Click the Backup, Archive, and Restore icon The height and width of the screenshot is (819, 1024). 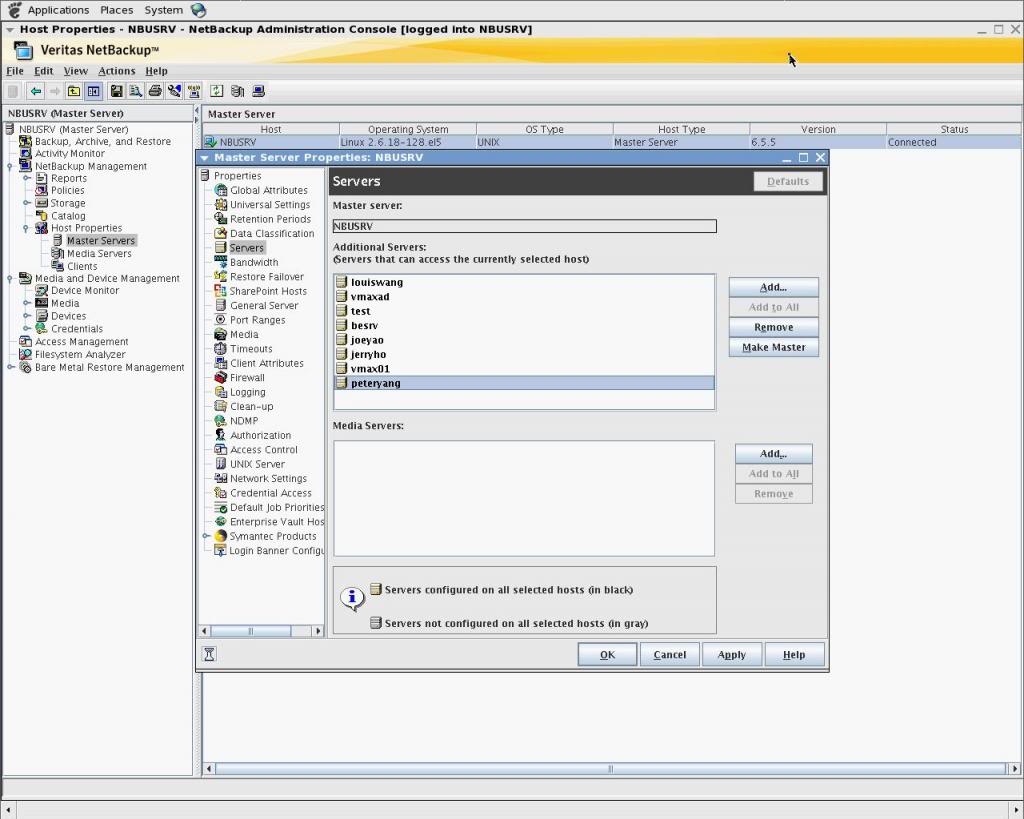pyautogui.click(x=25, y=141)
